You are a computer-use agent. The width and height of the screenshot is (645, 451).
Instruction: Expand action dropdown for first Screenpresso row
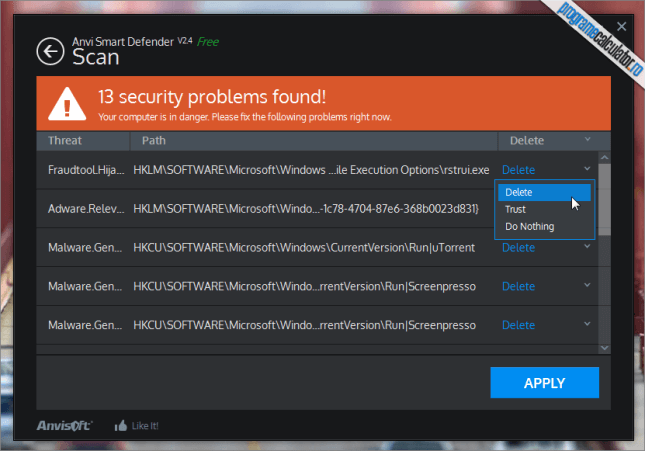coord(587,285)
